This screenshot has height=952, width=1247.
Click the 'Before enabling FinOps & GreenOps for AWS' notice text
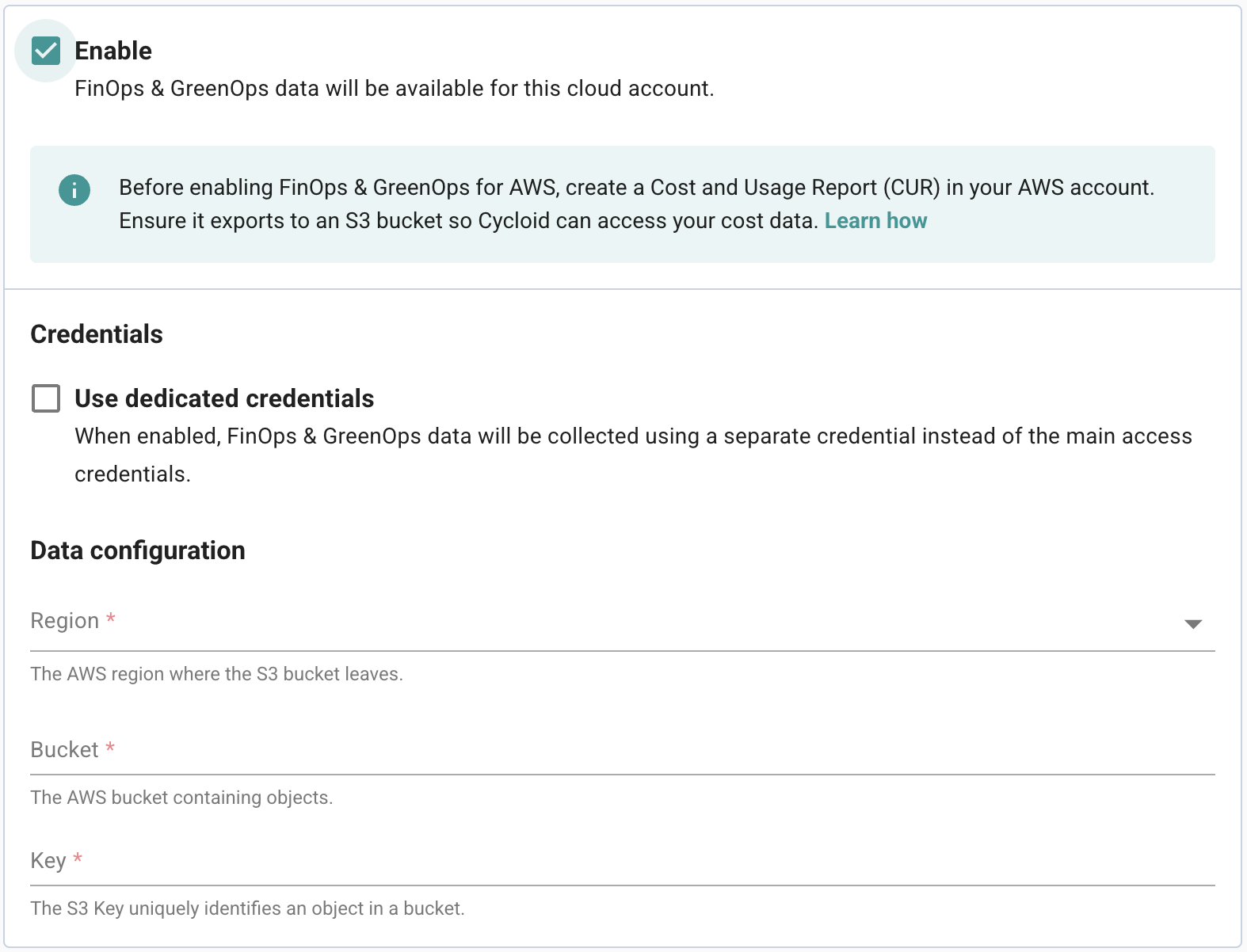[637, 204]
